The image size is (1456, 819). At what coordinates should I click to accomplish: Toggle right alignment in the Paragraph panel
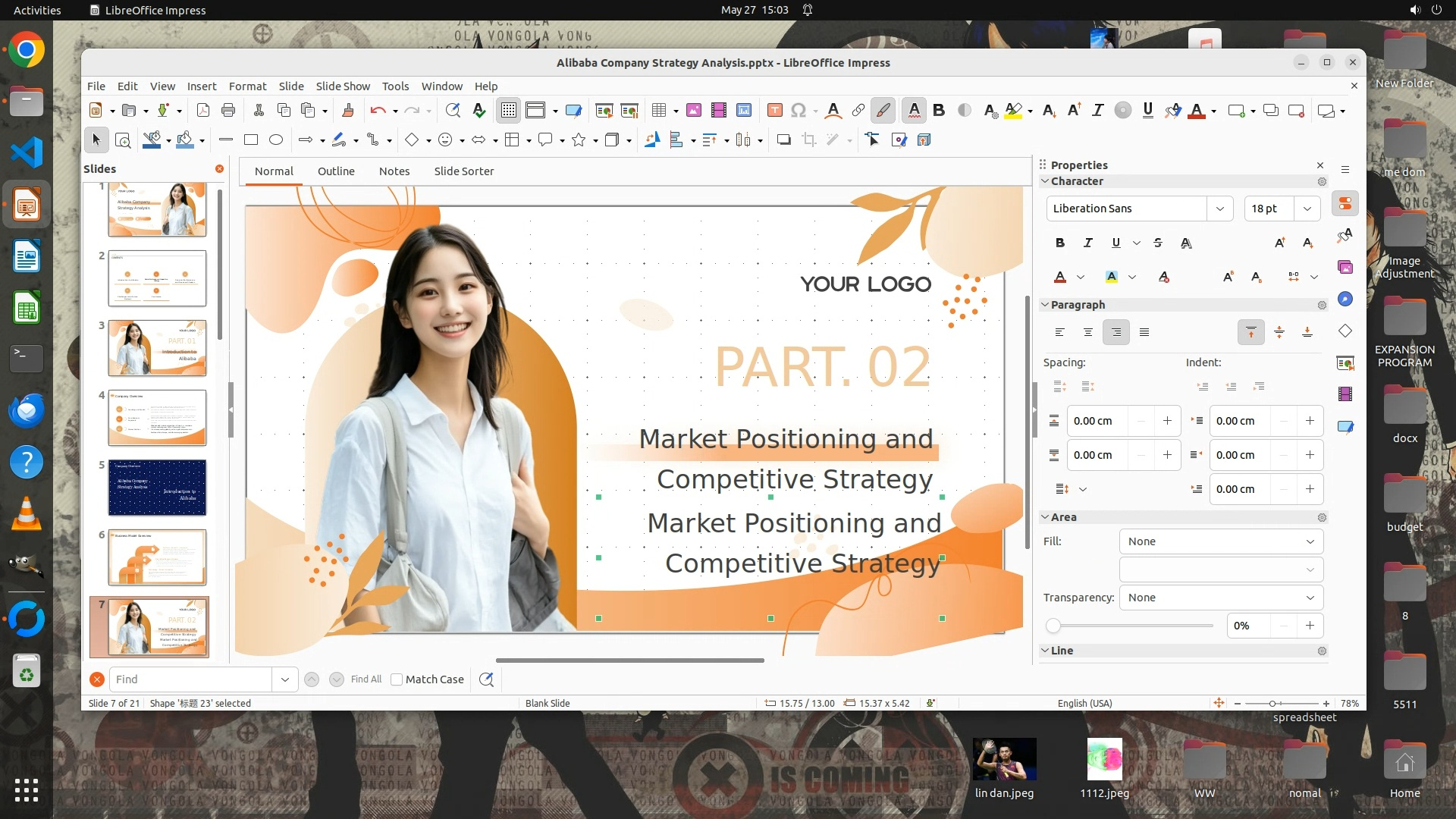pos(1116,332)
